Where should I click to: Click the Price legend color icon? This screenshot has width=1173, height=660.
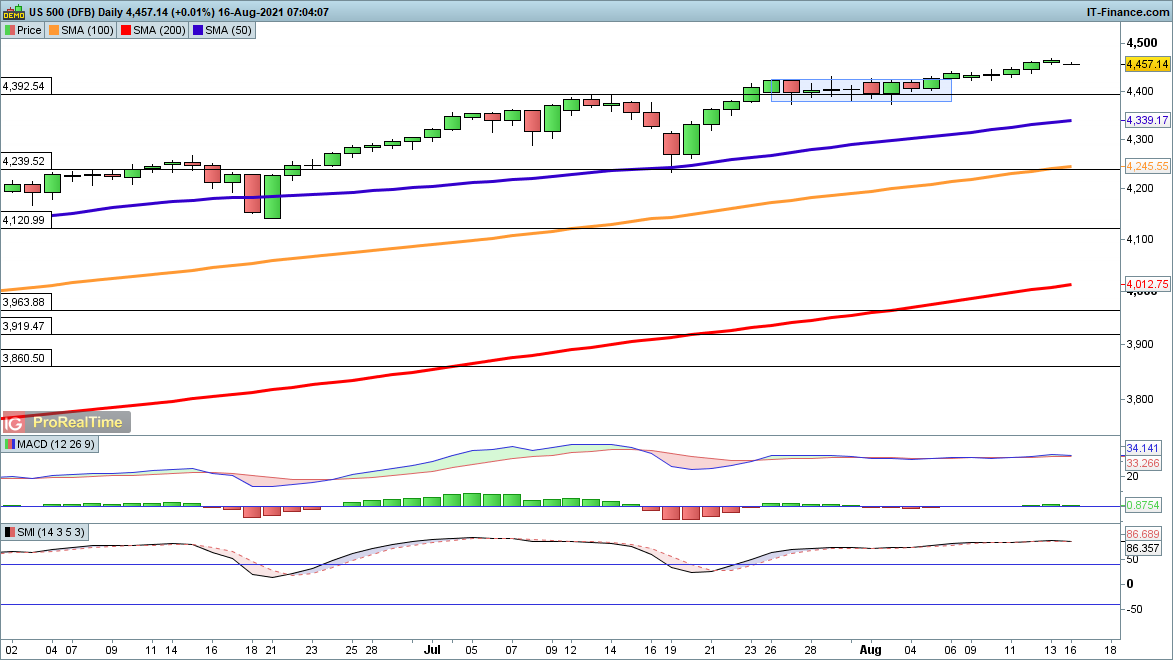(x=10, y=31)
